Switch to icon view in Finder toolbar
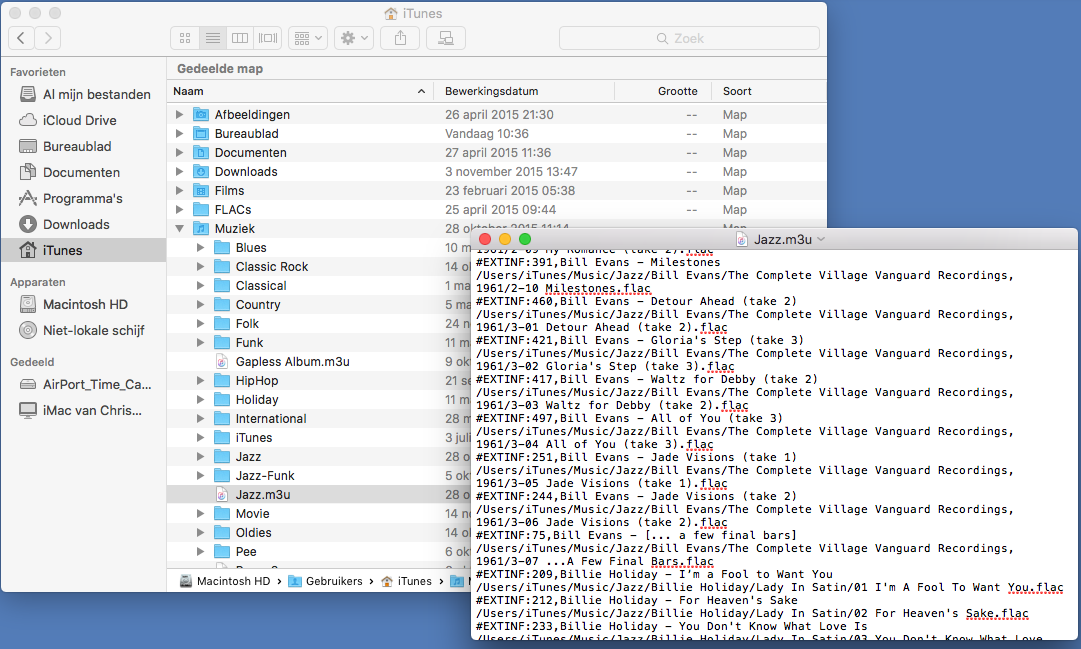This screenshot has height=649, width=1081. (185, 38)
